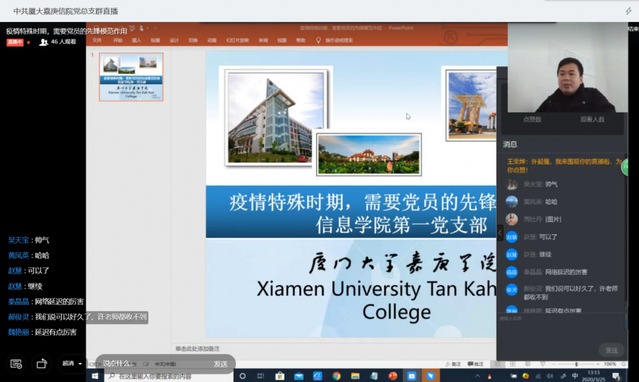Click the 发送 button in message panel
The height and width of the screenshot is (382, 639).
(x=611, y=350)
